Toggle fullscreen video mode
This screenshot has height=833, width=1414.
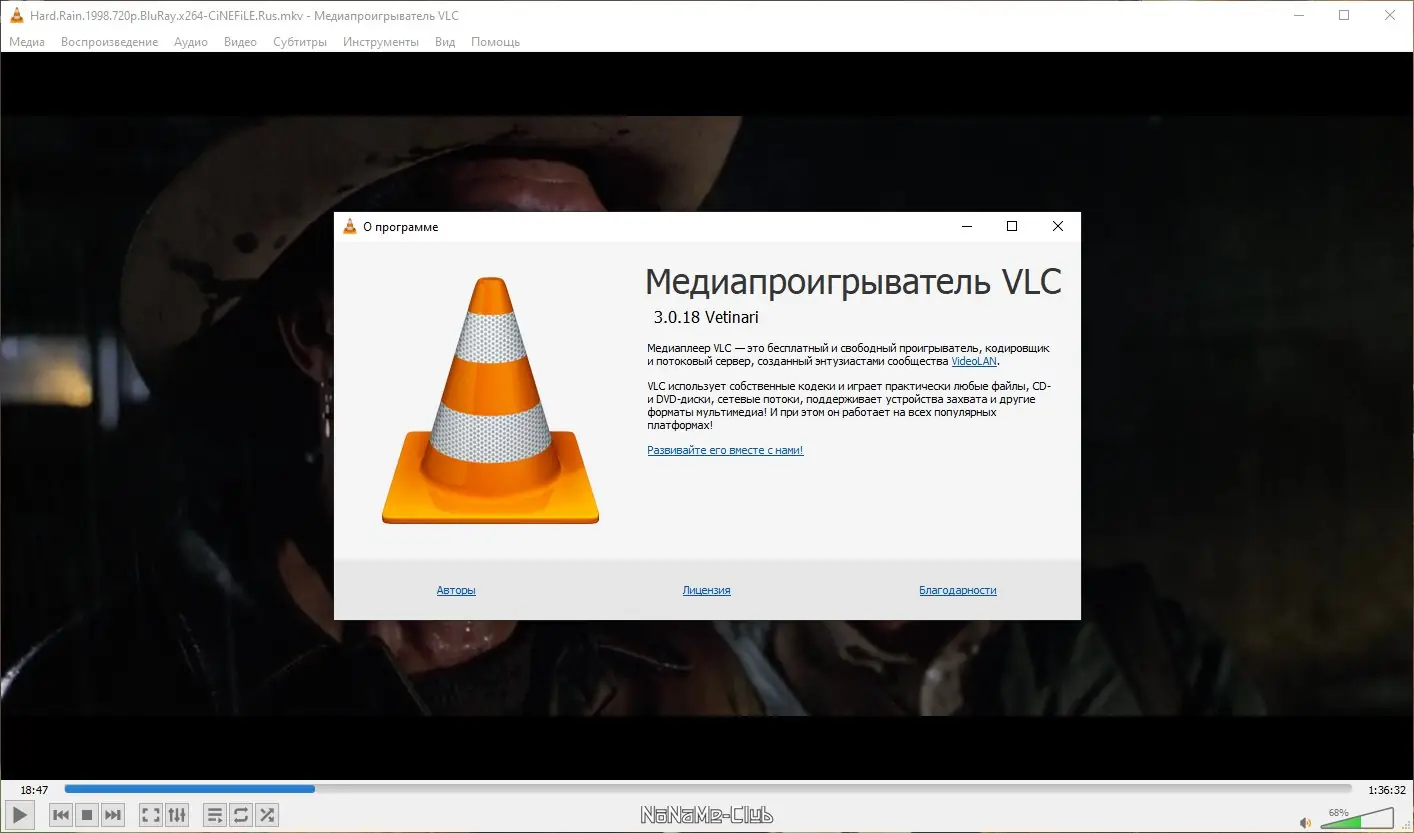click(x=150, y=815)
